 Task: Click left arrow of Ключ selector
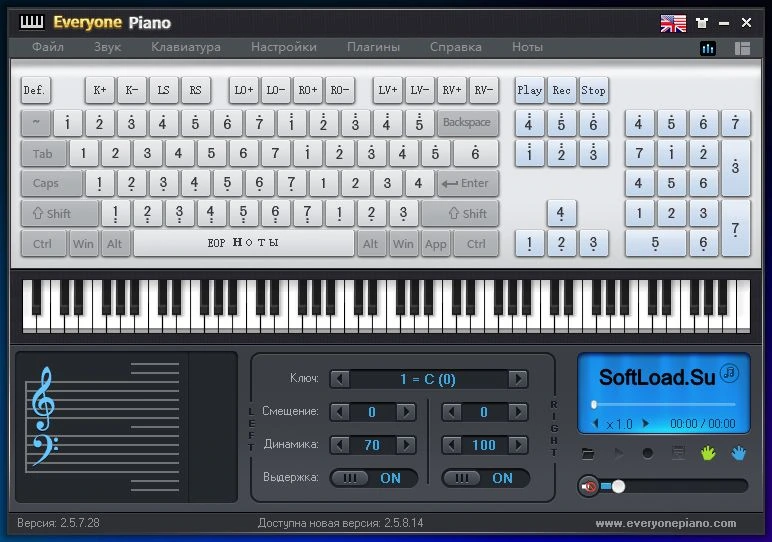coord(339,379)
